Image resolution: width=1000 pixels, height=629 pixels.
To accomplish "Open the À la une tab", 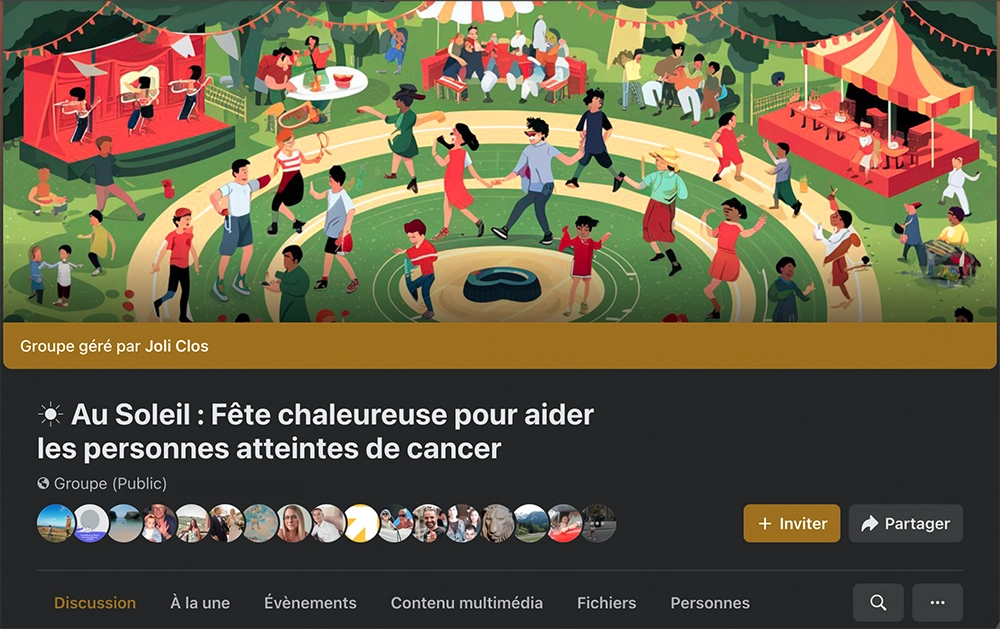I will (200, 603).
